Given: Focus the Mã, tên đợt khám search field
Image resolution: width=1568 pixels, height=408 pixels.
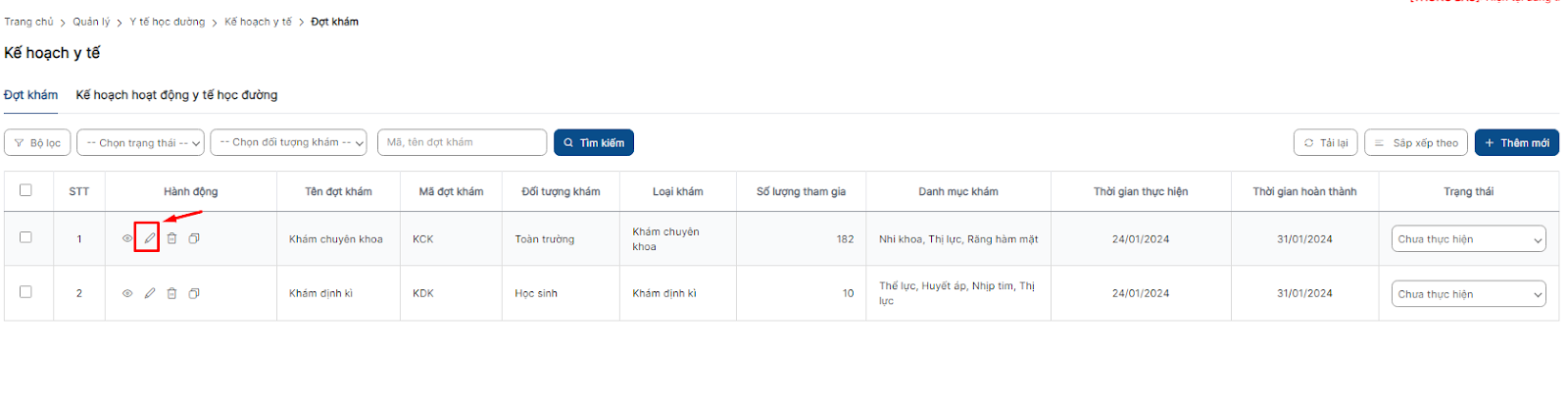Looking at the screenshot, I should (462, 143).
